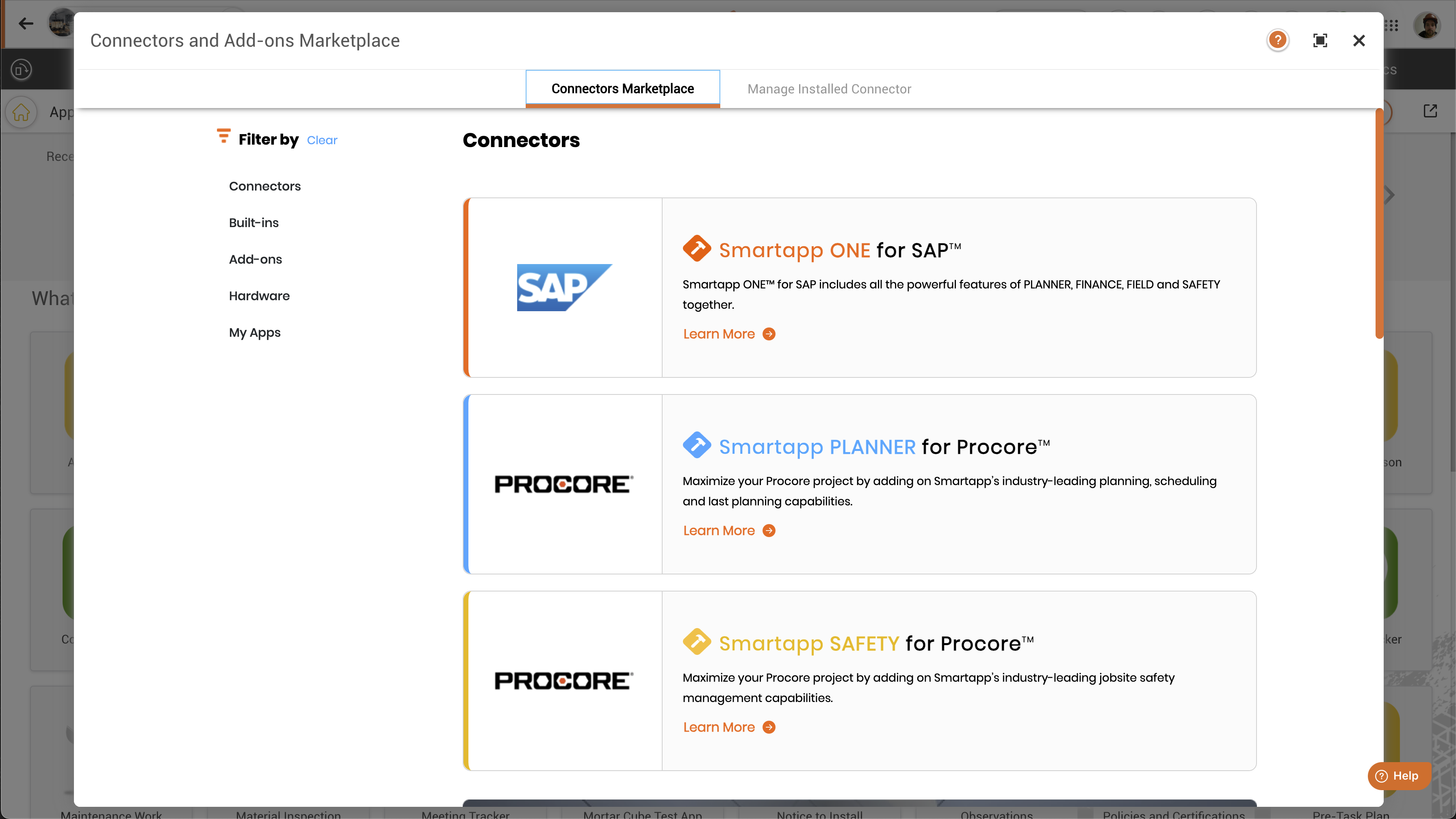
Task: Select the Connectors Marketplace tab
Action: (622, 89)
